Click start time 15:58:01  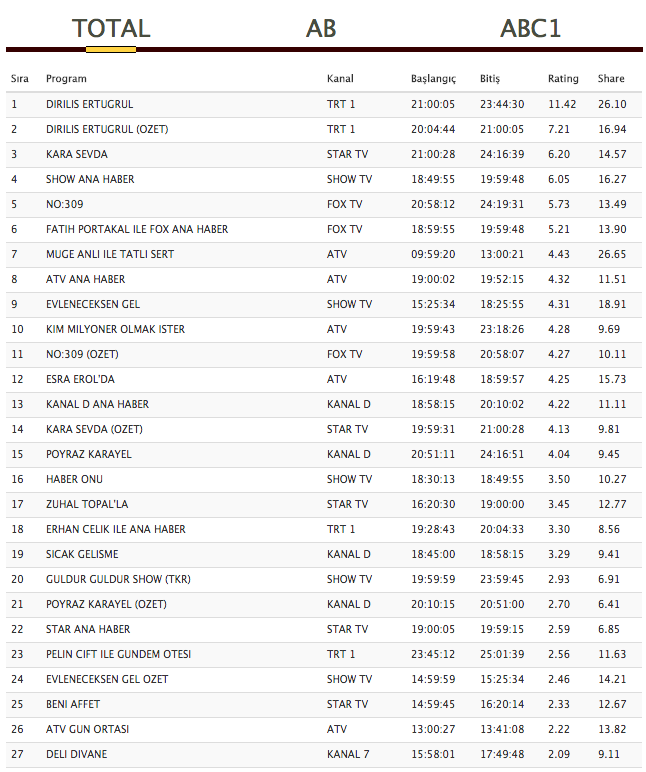pos(433,754)
